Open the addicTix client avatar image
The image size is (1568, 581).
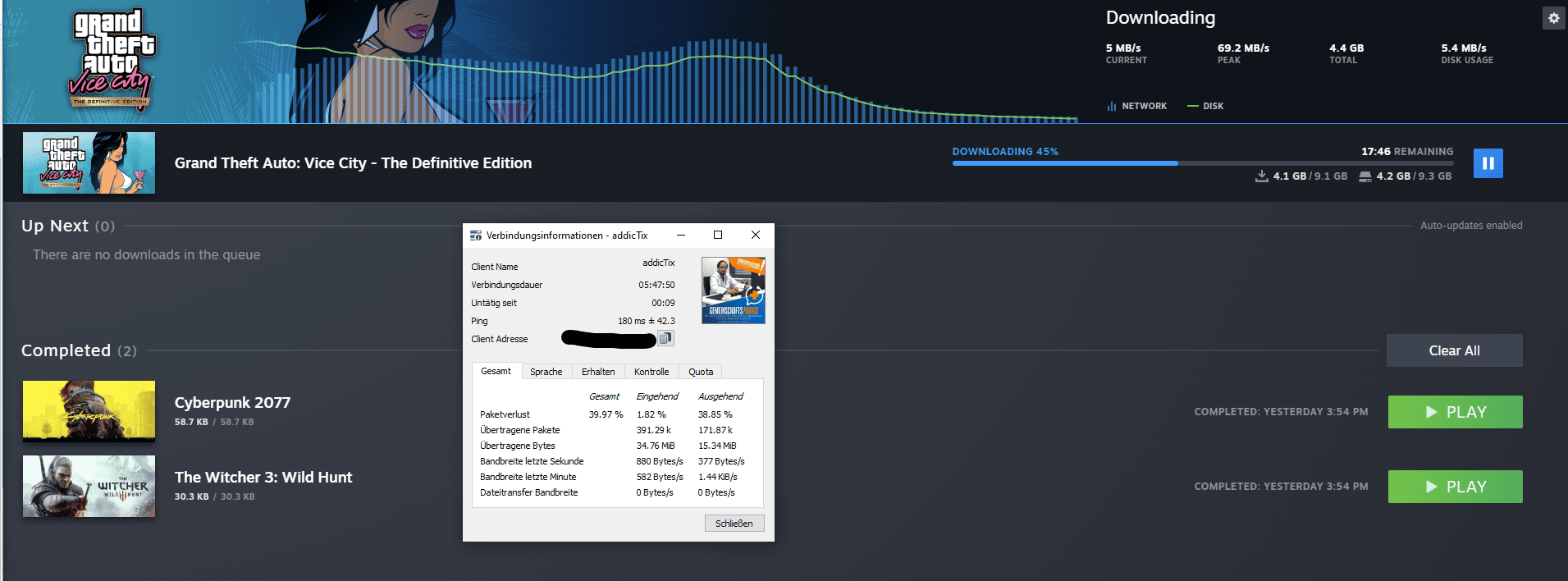click(x=734, y=290)
